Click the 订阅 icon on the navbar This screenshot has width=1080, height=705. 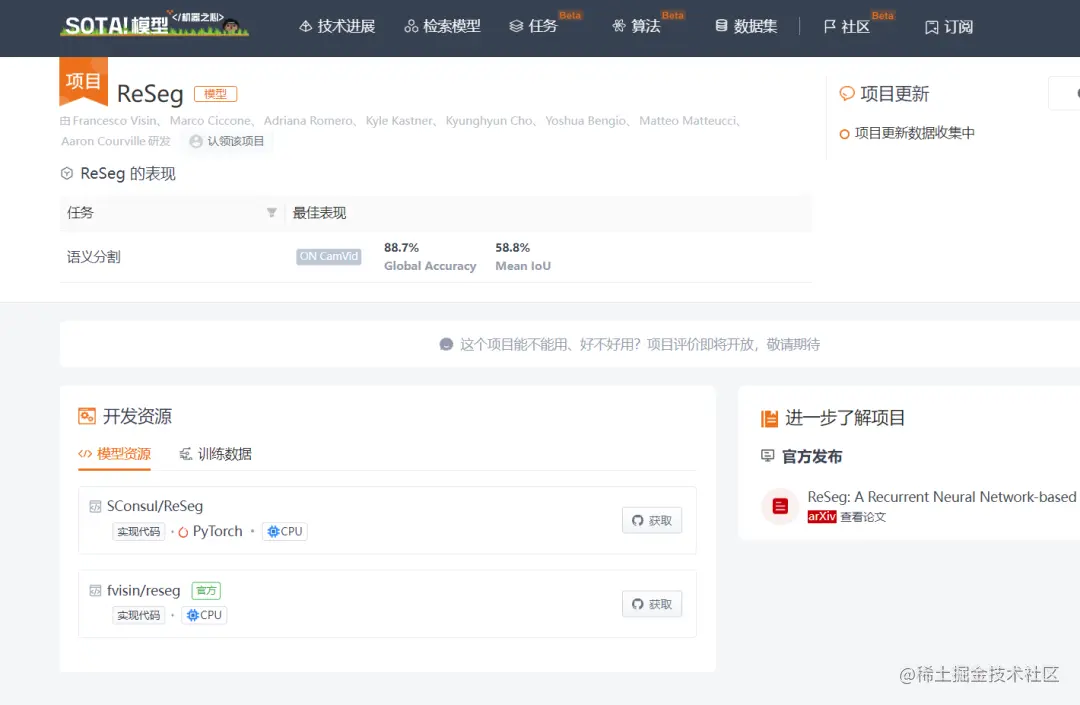coord(948,26)
